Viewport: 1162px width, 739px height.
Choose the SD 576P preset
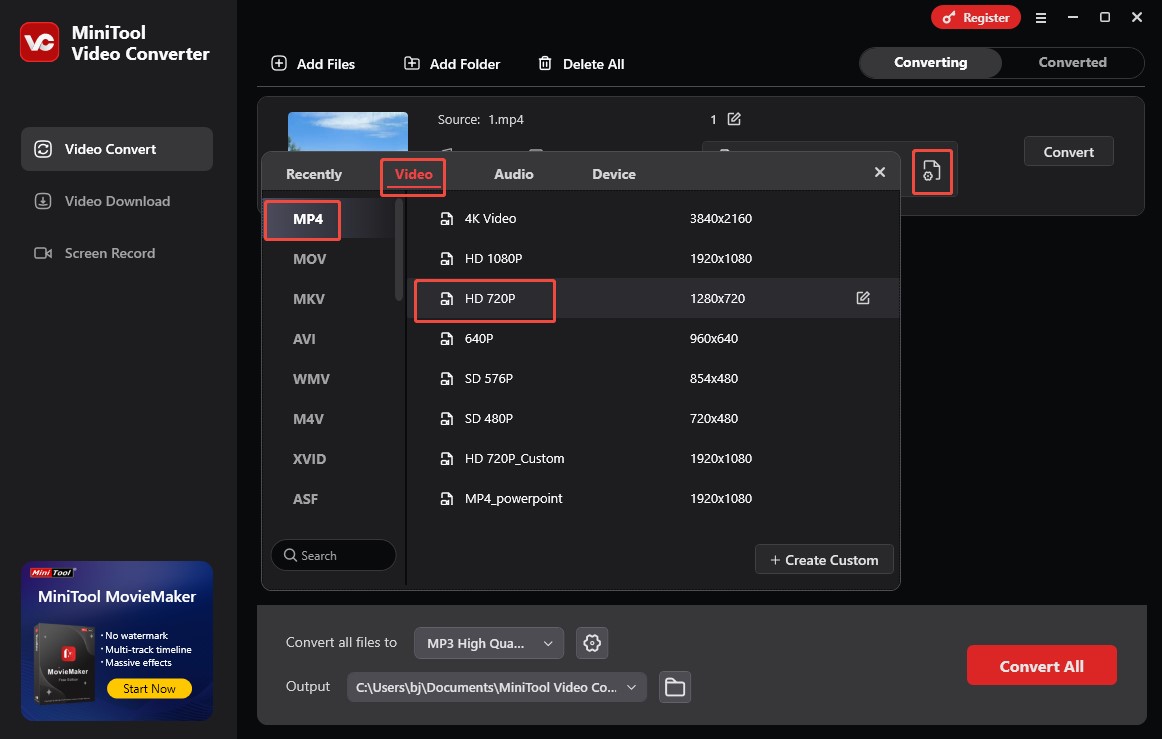[654, 379]
